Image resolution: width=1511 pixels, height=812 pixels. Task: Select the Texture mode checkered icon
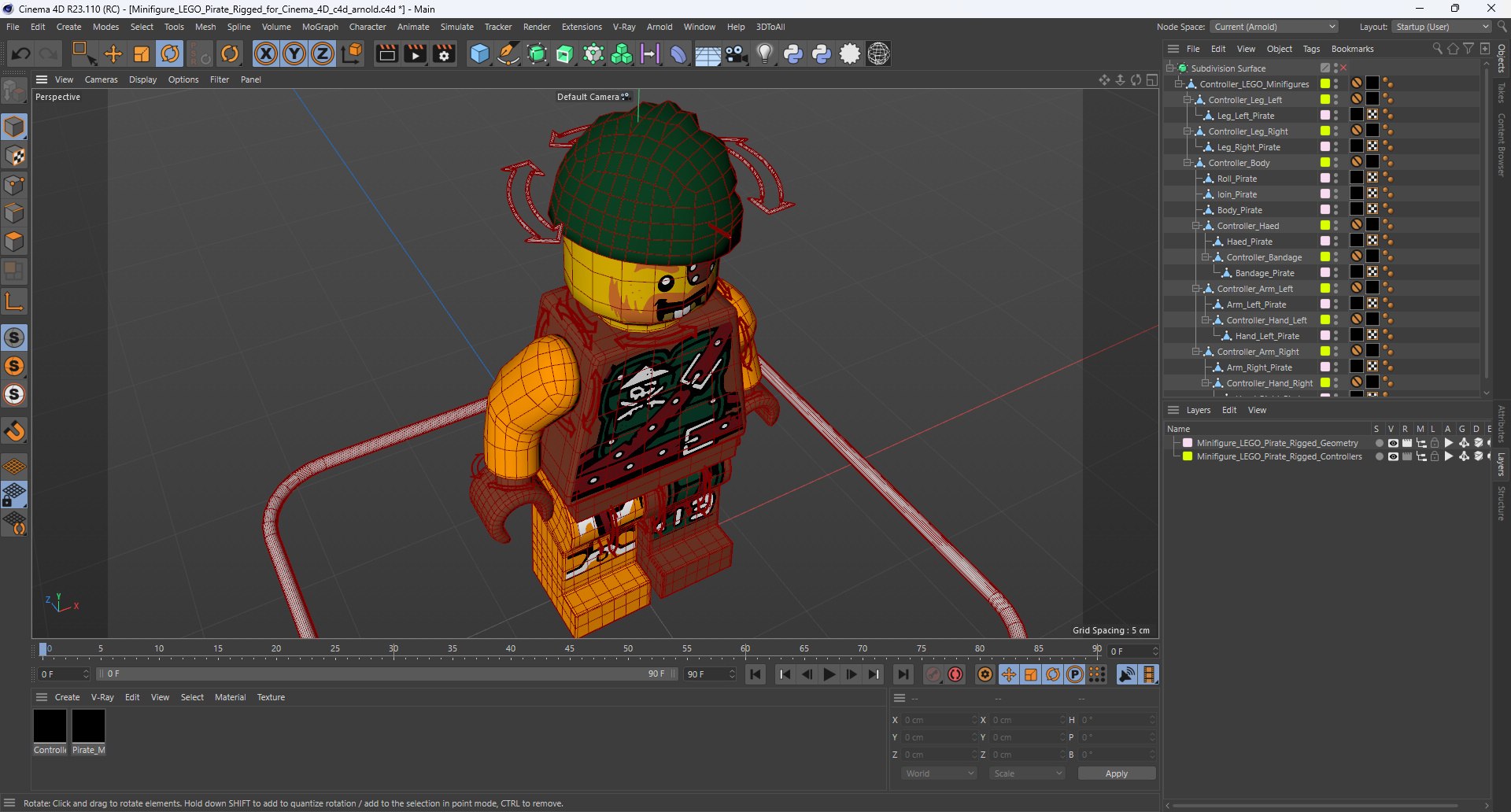[15, 156]
